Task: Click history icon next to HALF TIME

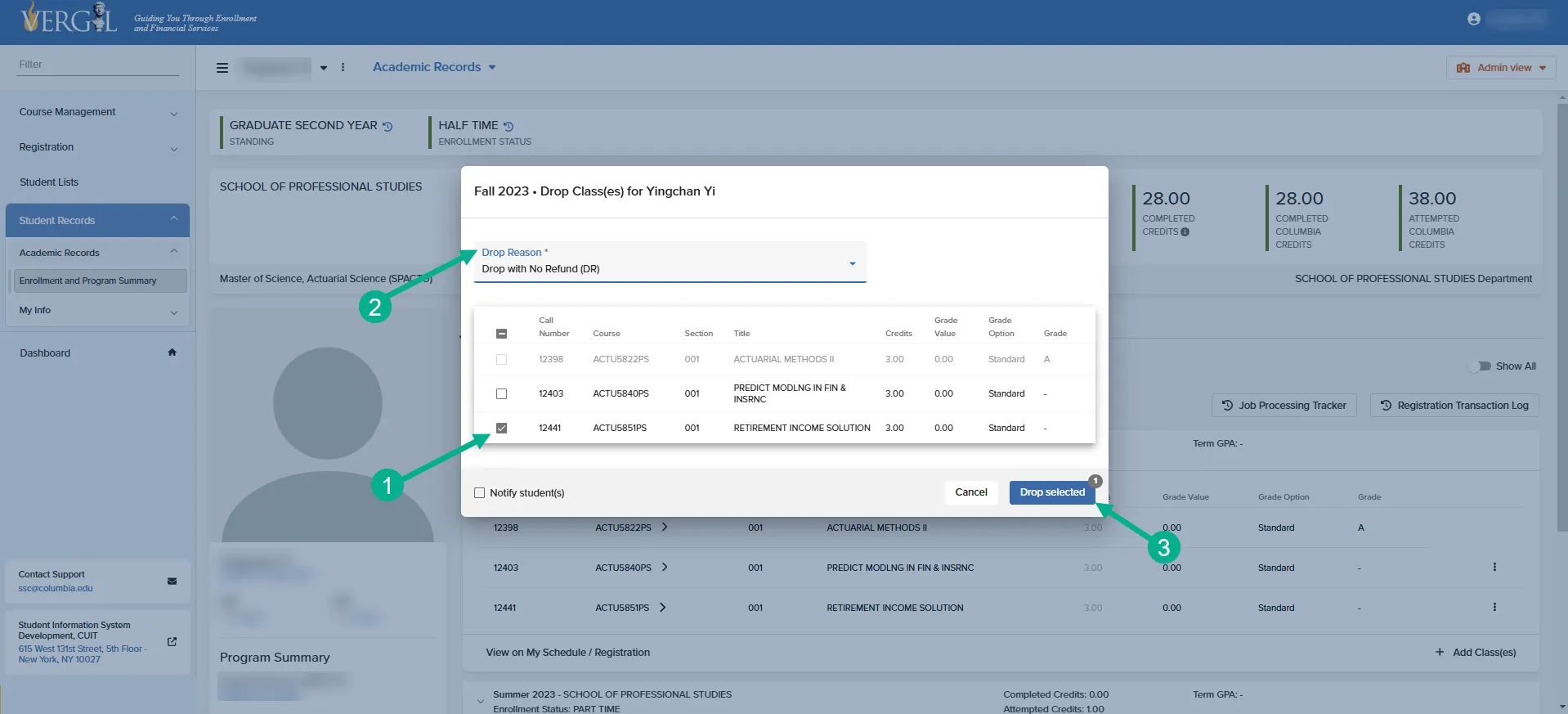Action: tap(508, 126)
